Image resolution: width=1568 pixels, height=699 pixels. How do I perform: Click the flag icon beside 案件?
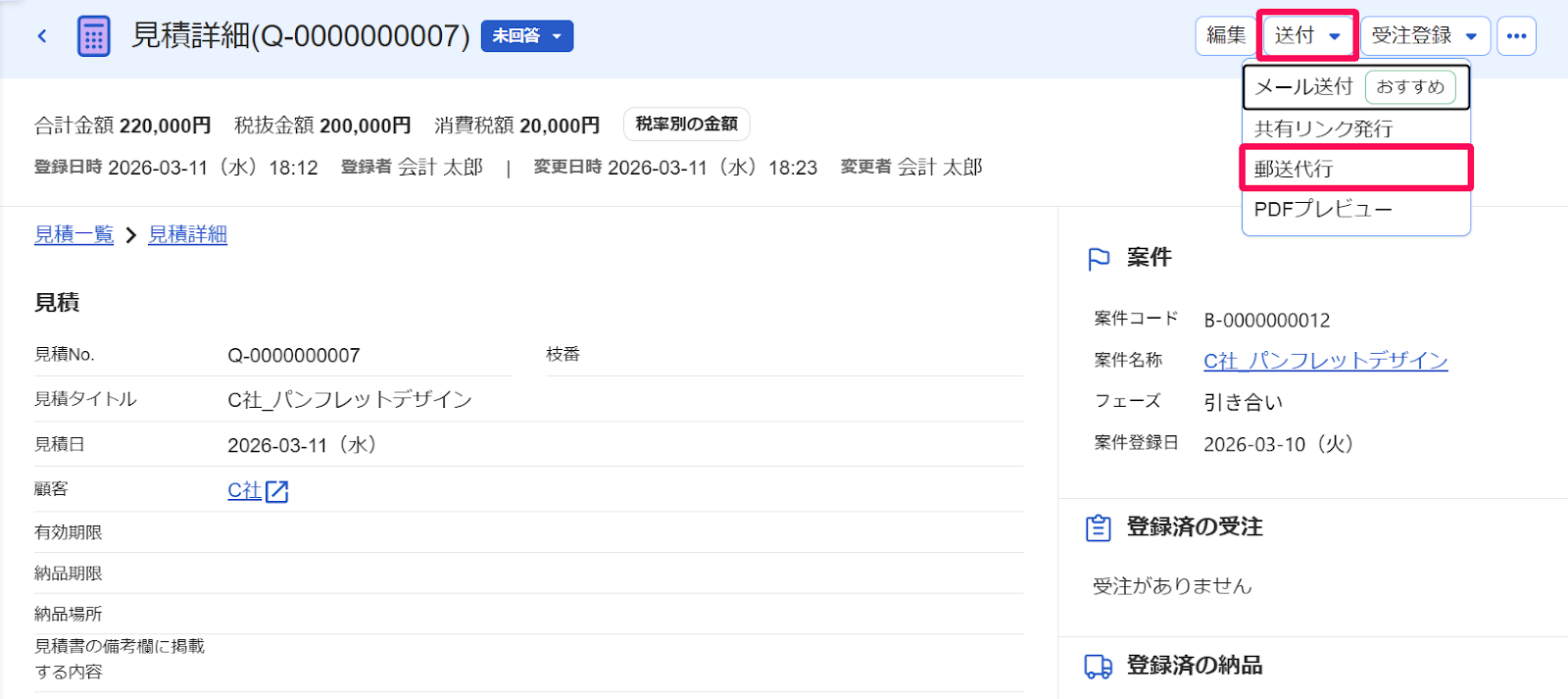[x=1100, y=258]
